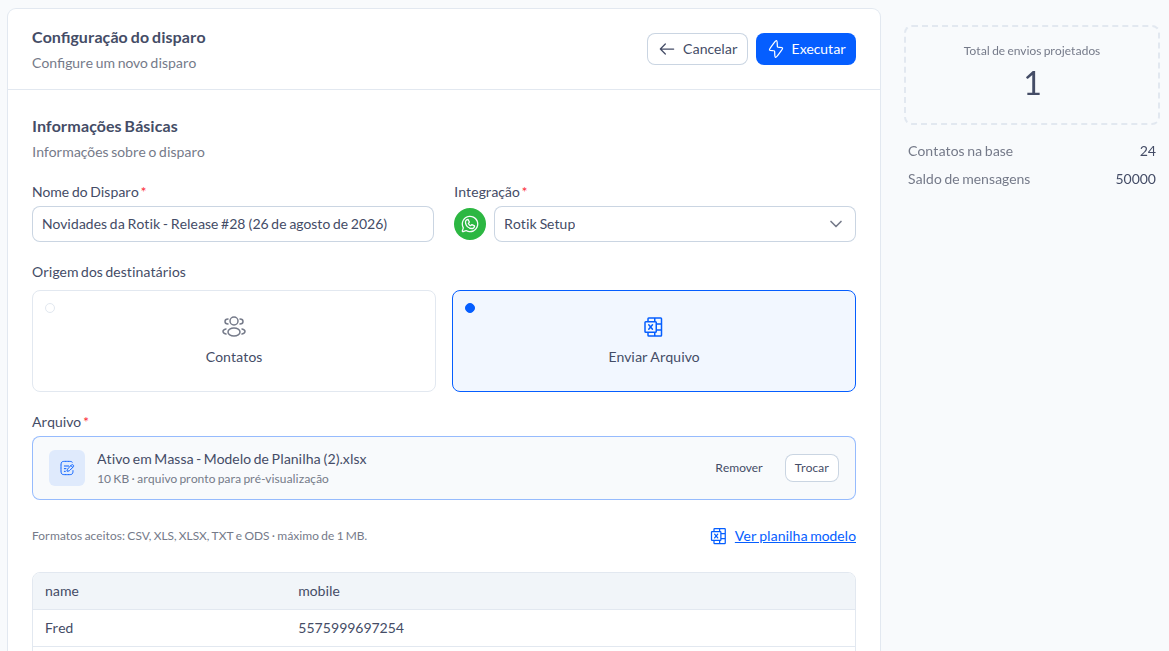Click the chevron arrow of the Integração dropdown
The height and width of the screenshot is (651, 1169).
(836, 224)
